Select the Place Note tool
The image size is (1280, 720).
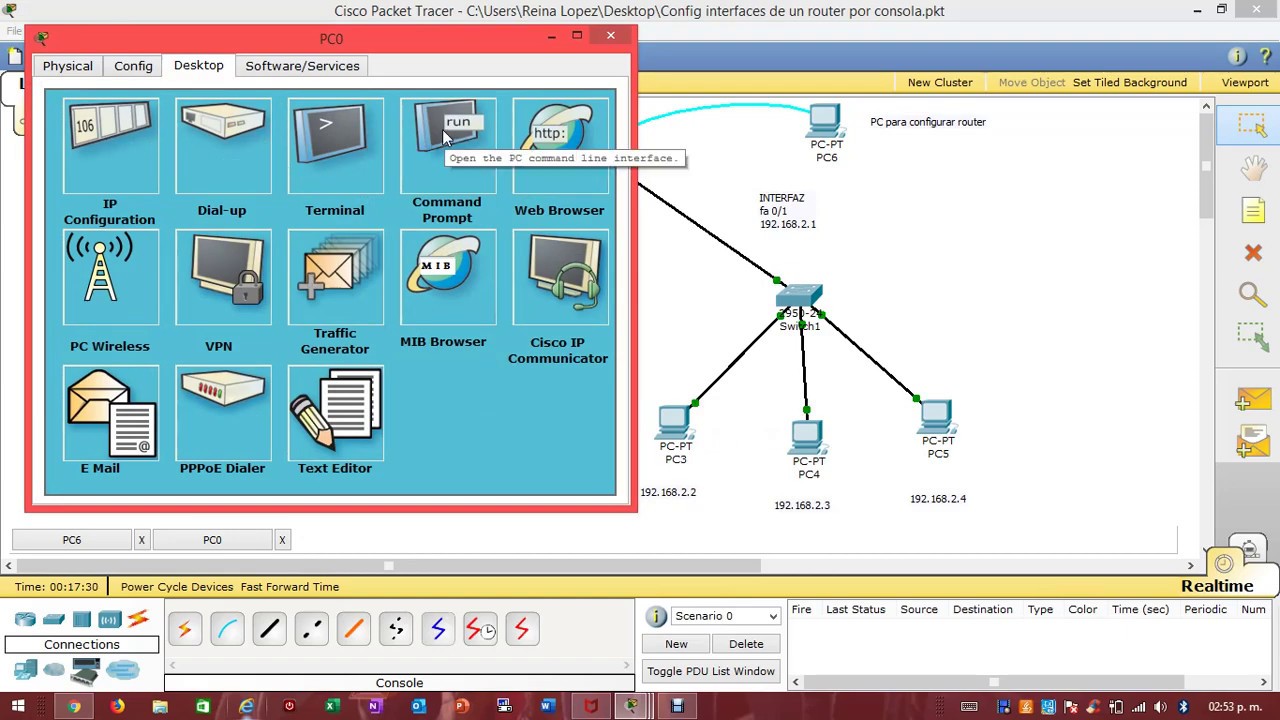coord(1253,210)
